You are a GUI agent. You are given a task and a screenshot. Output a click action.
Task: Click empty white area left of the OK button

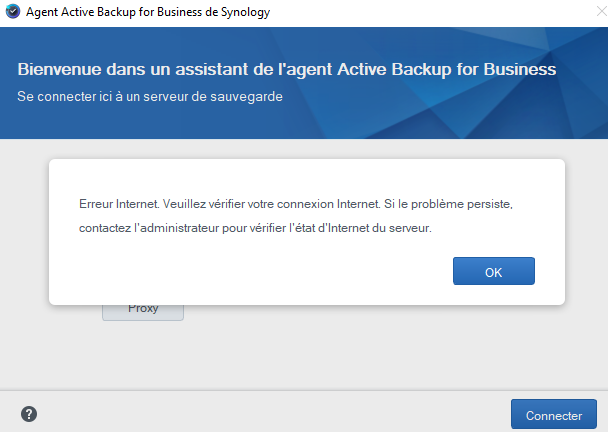[x=250, y=271]
